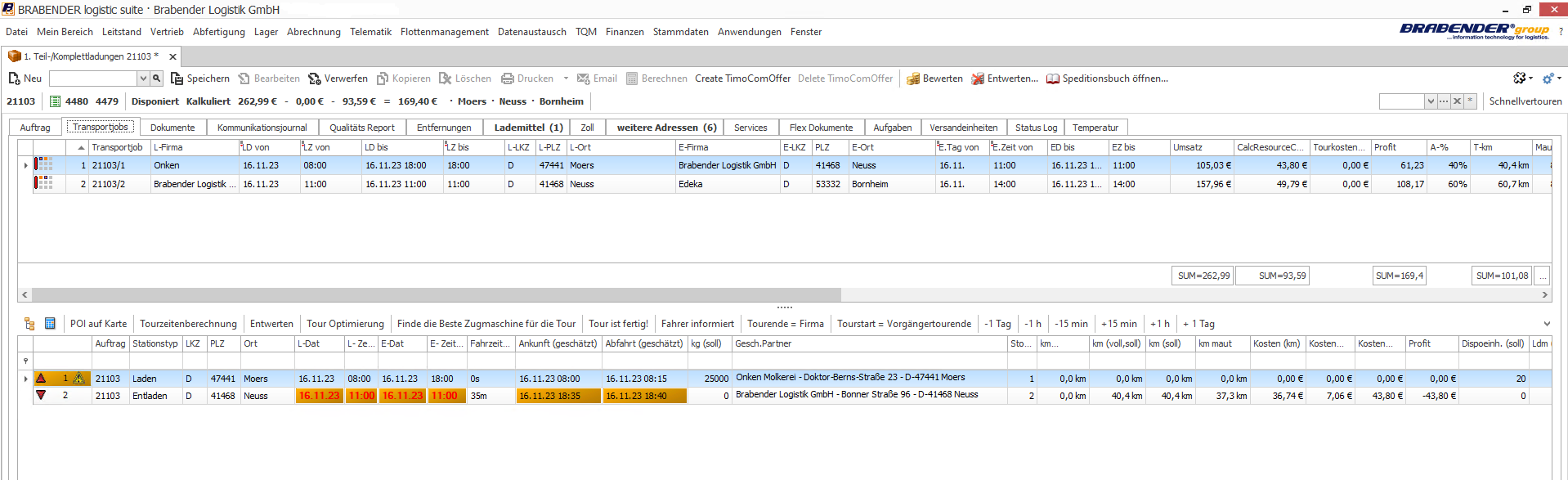Click the Verwerfen discard icon
The height and width of the screenshot is (480, 1568).
pyautogui.click(x=314, y=79)
